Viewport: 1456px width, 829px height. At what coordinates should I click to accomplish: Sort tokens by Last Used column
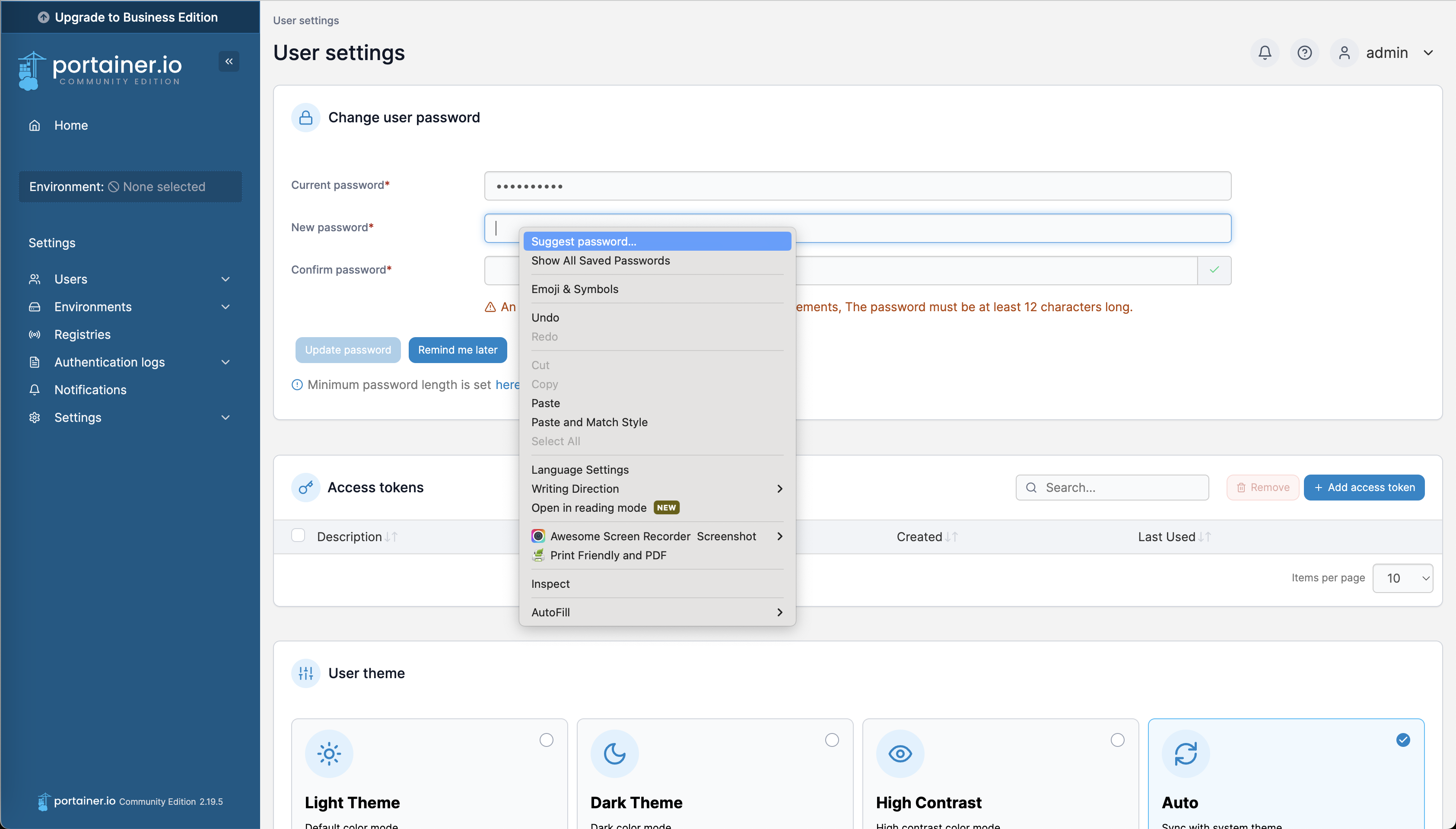point(1174,537)
